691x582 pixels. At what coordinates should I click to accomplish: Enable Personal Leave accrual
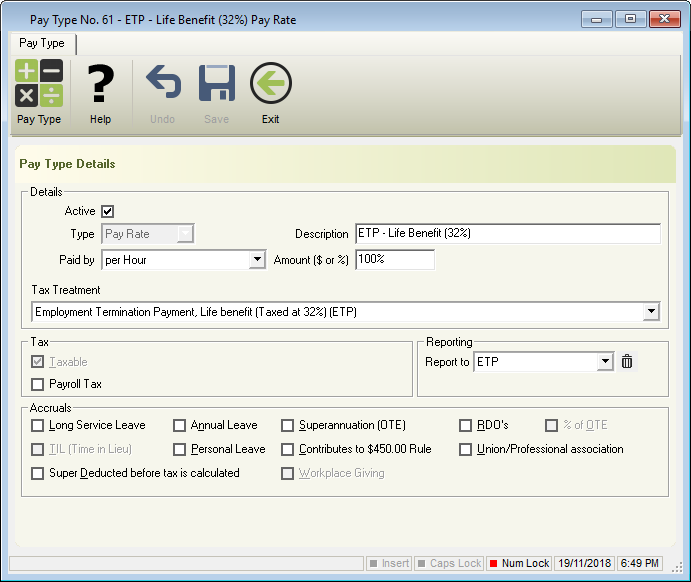pyautogui.click(x=179, y=449)
